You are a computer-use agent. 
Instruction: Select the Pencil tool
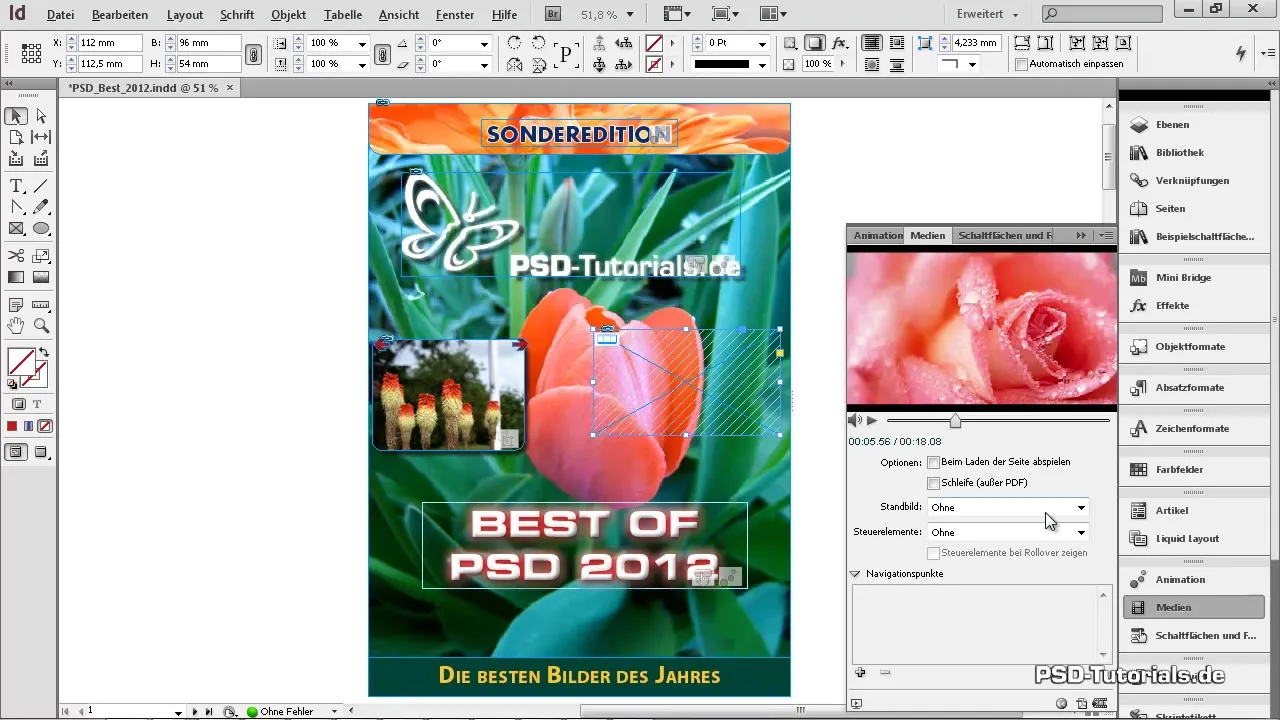(41, 207)
